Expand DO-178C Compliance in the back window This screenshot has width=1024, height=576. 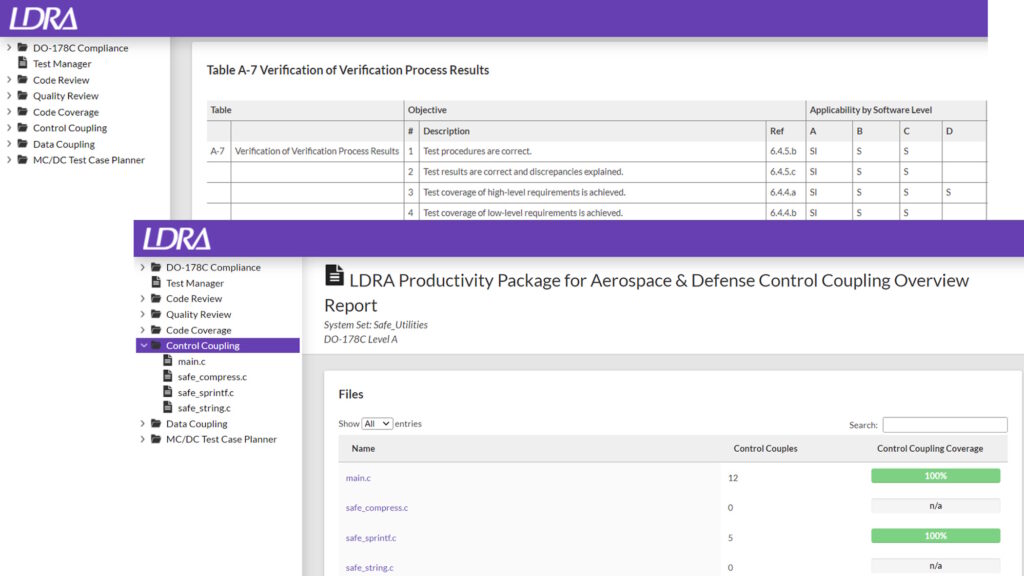[9, 48]
